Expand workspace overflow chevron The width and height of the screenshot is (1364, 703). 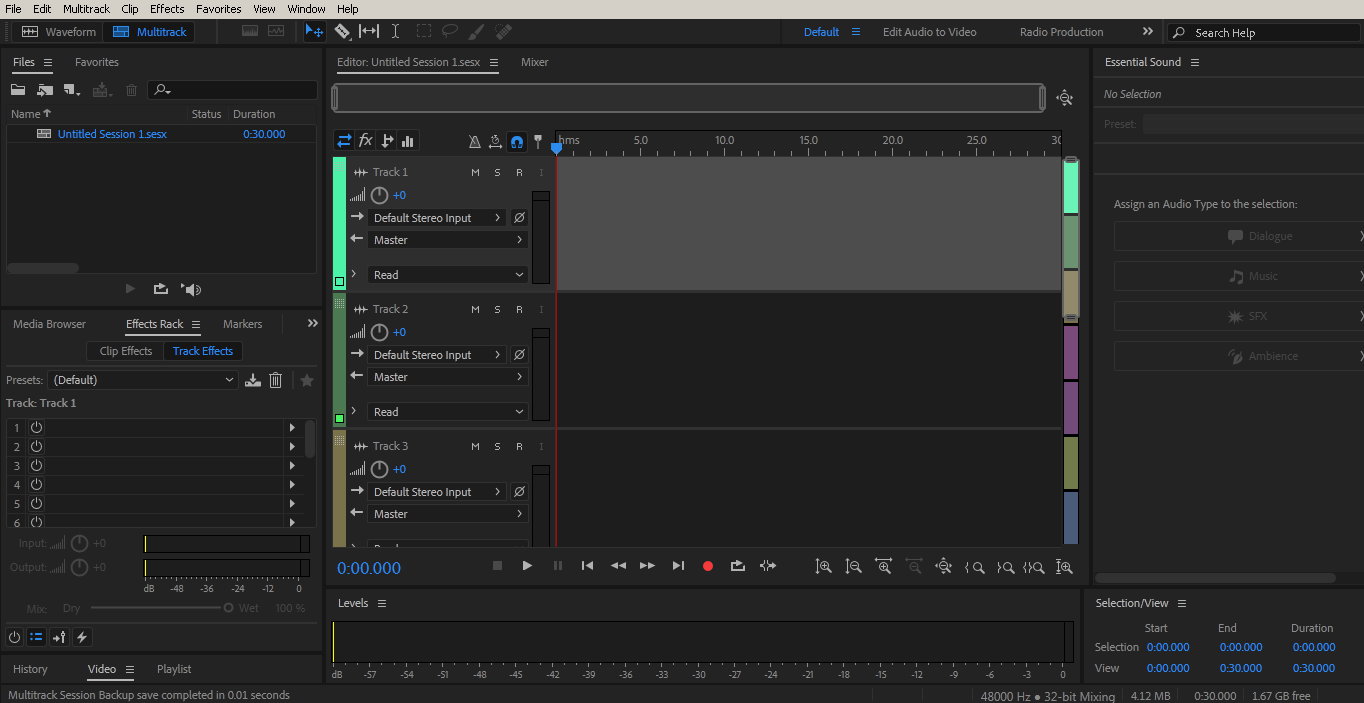pyautogui.click(x=1147, y=32)
